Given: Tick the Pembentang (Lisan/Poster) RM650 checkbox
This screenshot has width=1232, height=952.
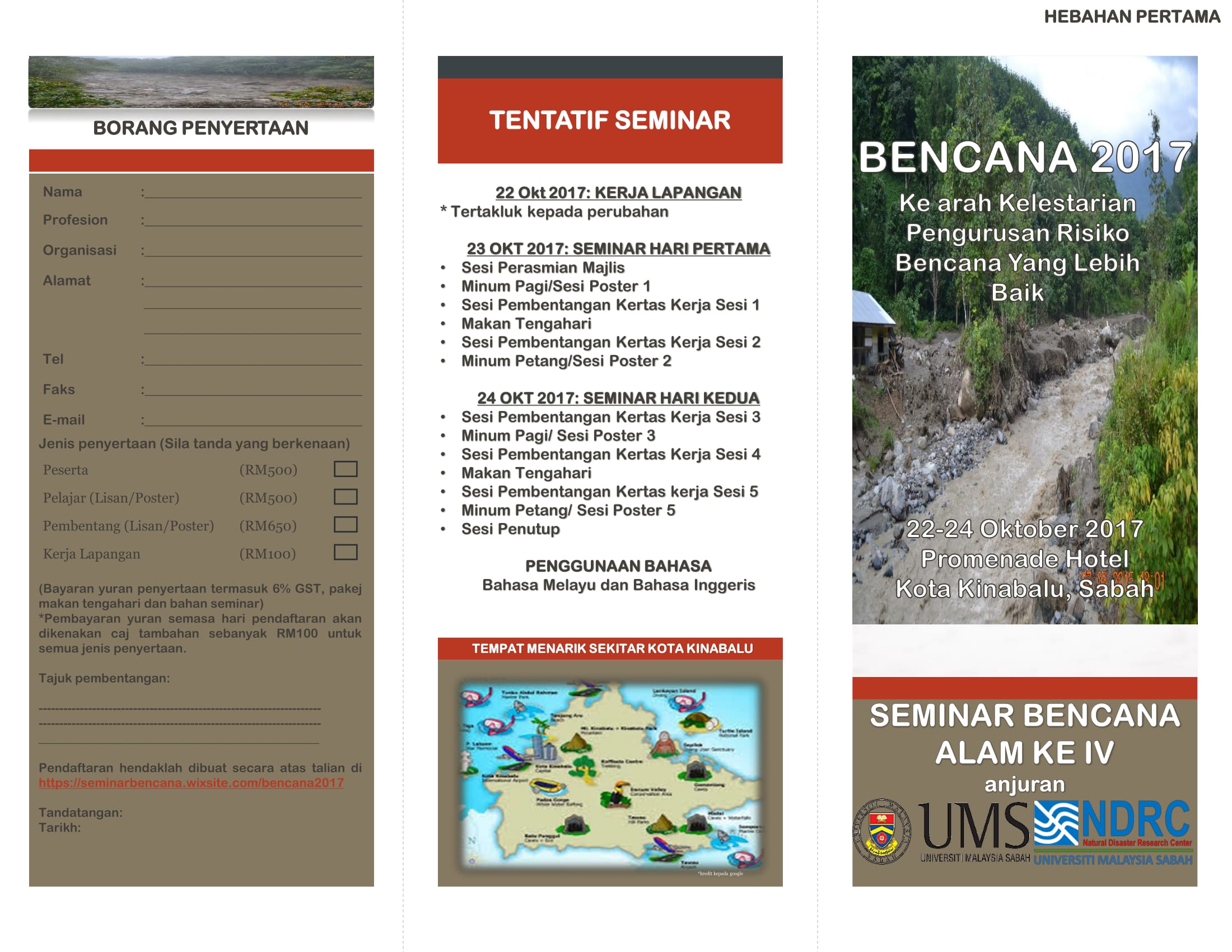Looking at the screenshot, I should coord(345,525).
